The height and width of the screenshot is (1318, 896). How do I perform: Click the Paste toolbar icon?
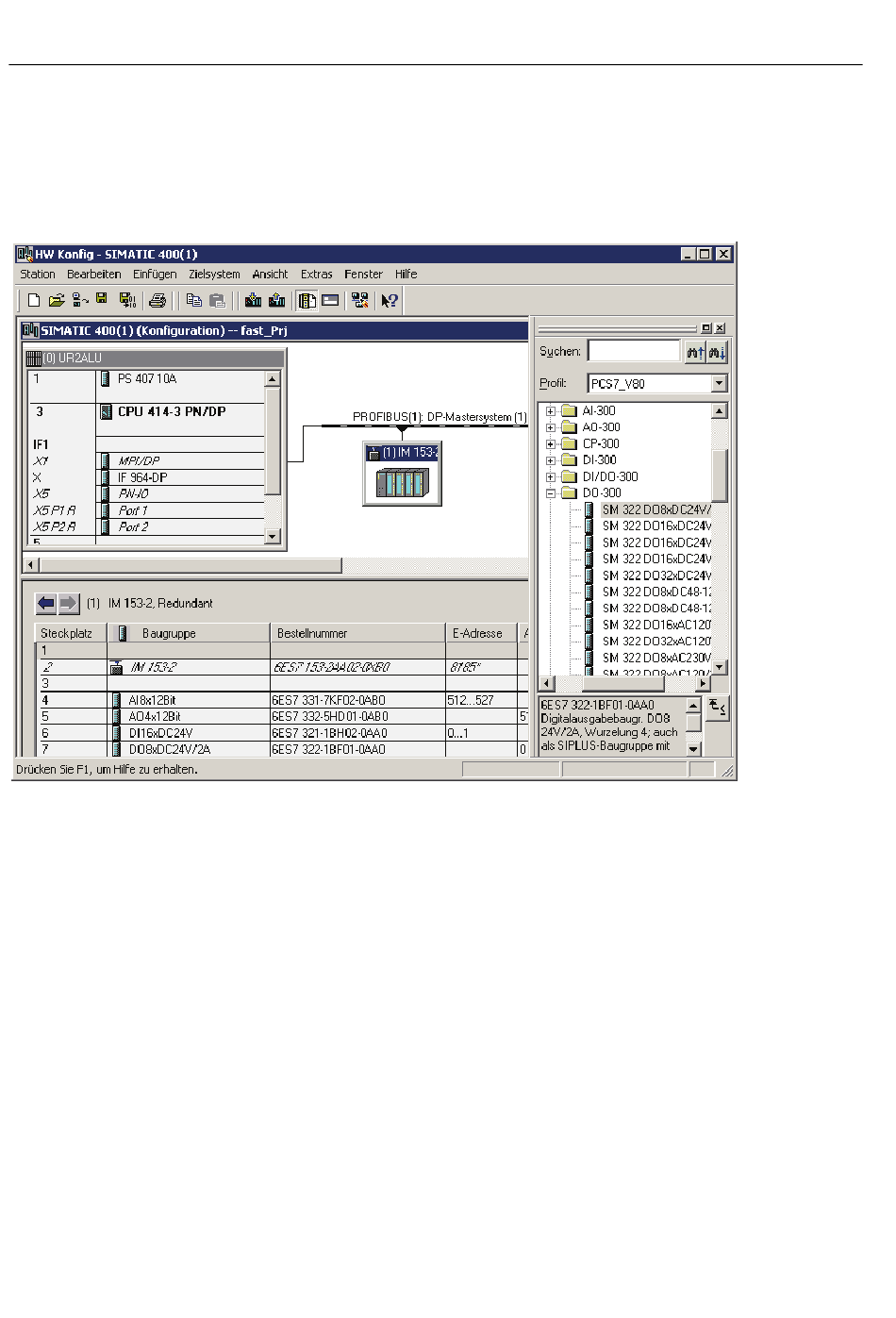pyautogui.click(x=217, y=301)
